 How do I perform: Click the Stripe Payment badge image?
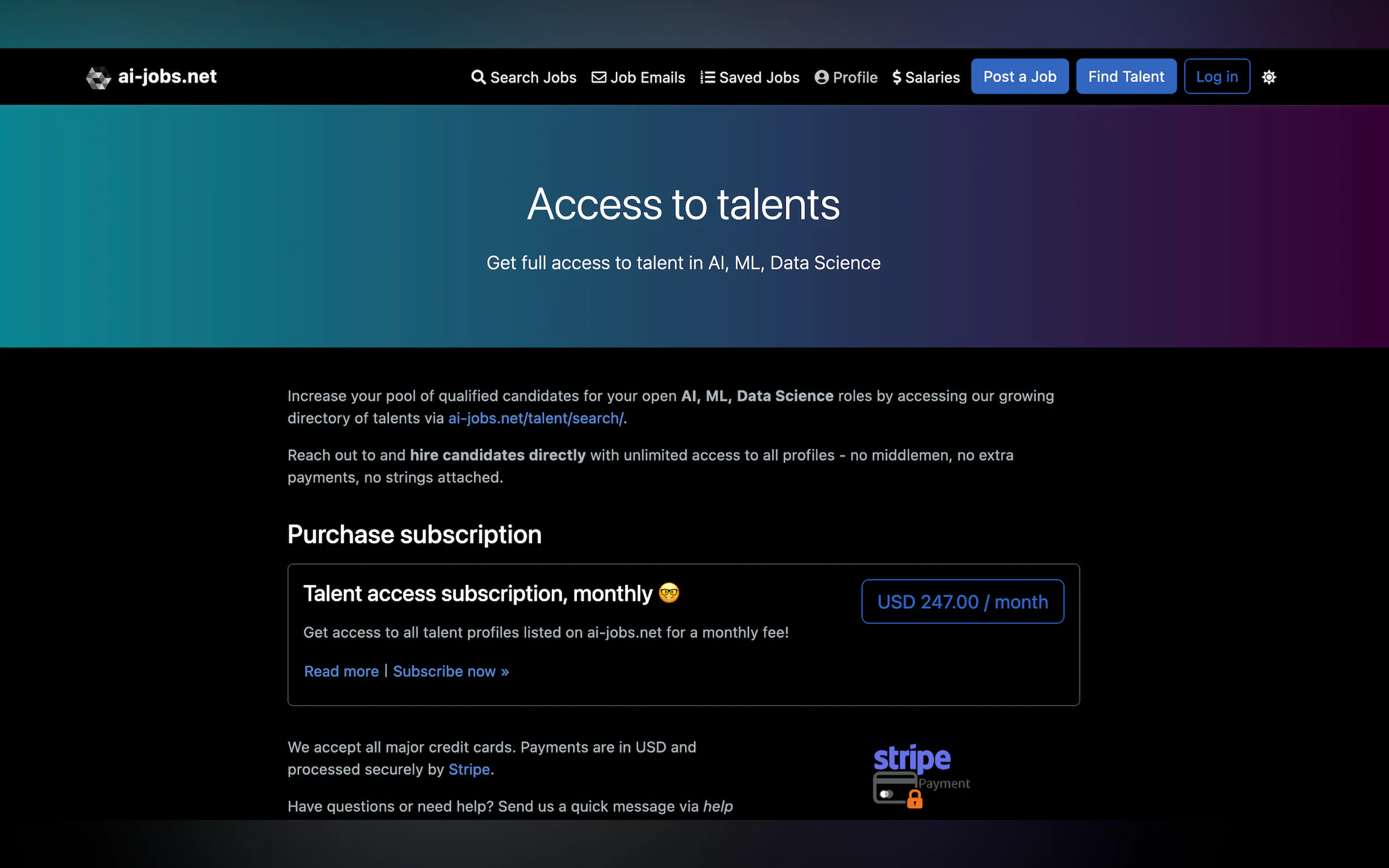[920, 776]
